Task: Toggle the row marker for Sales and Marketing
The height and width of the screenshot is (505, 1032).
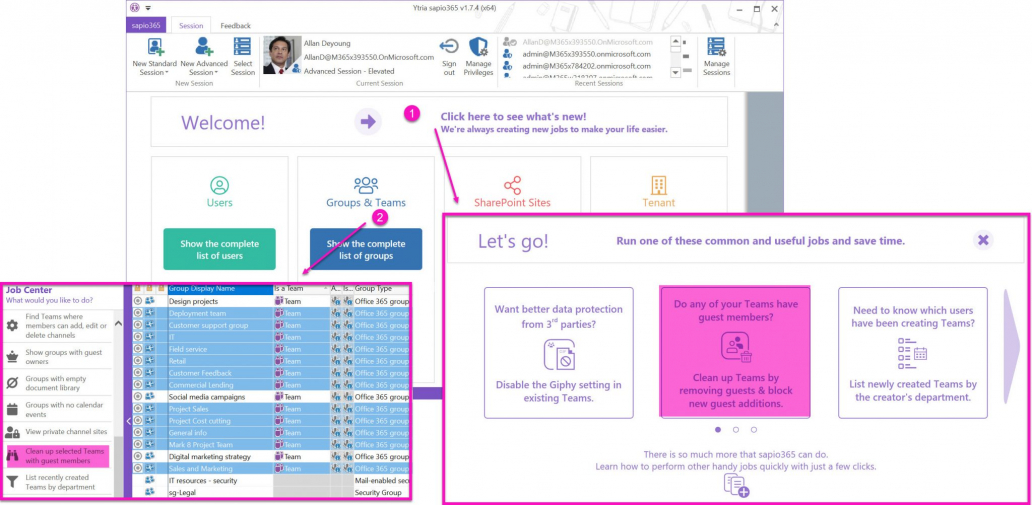Action: pos(138,468)
